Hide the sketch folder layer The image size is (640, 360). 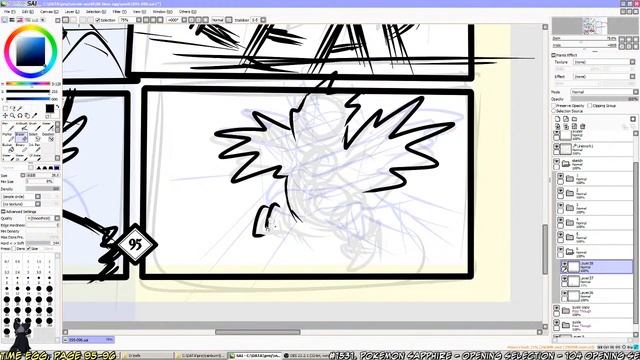pos(556,162)
